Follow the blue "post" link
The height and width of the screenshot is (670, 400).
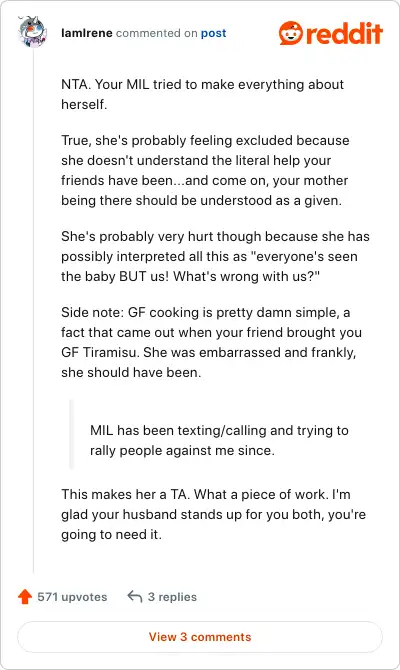pos(213,33)
